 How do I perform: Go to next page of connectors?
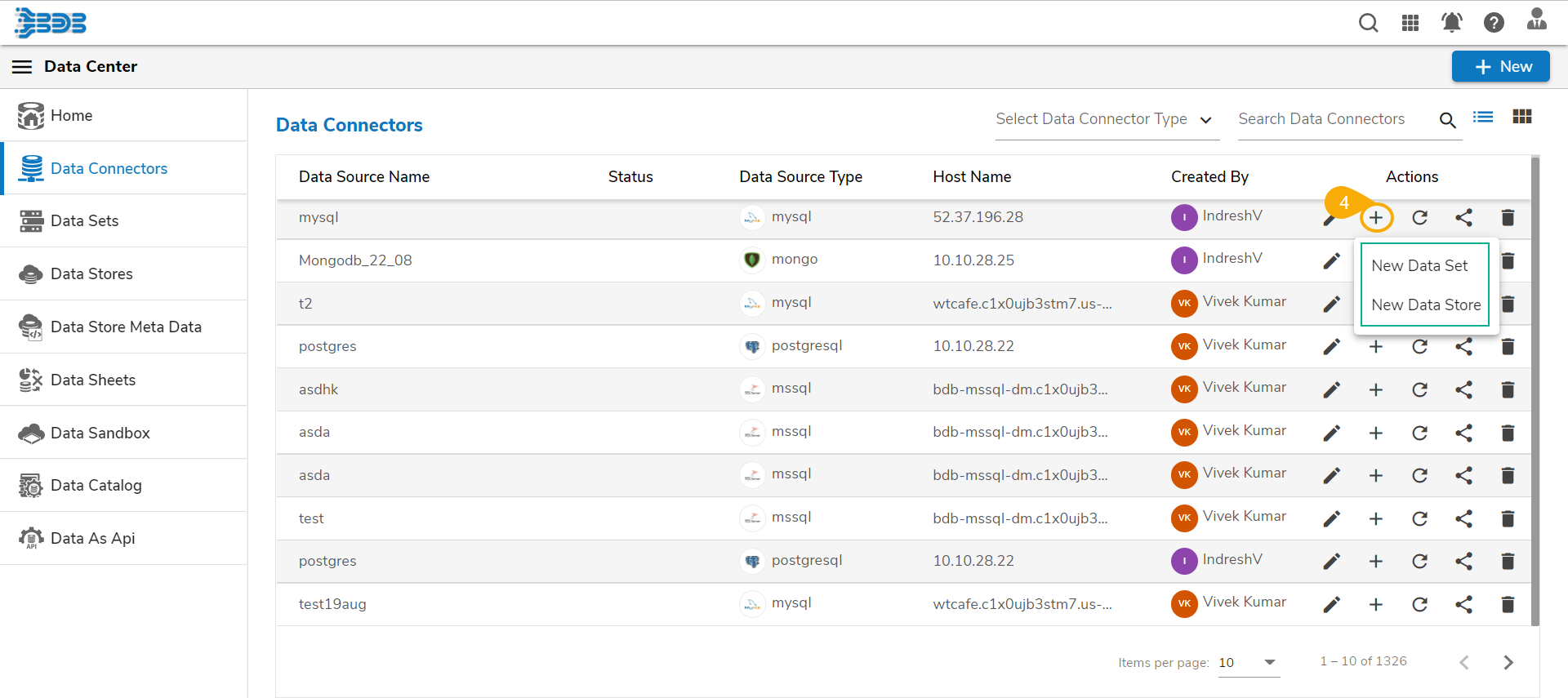[1508, 662]
